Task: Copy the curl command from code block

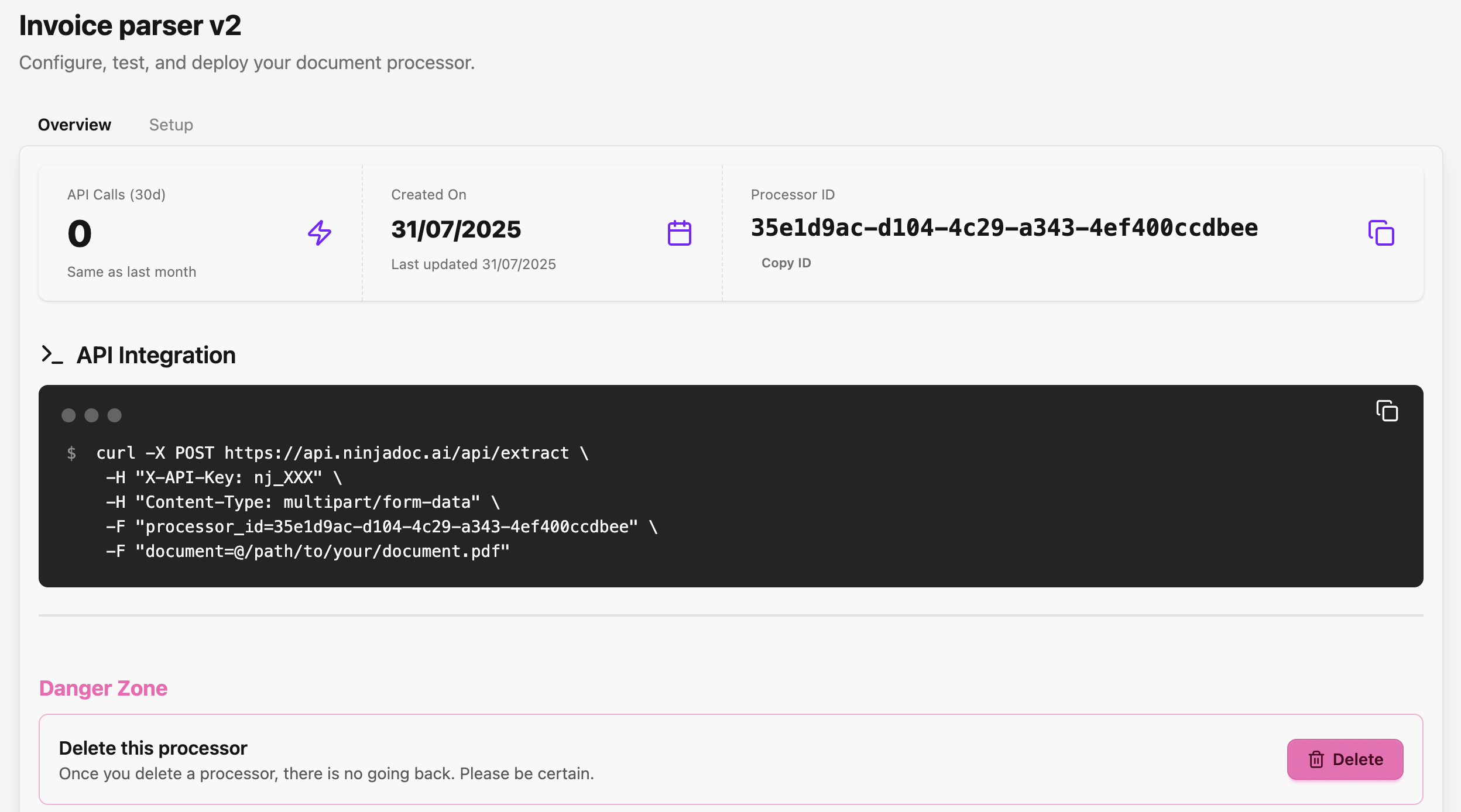Action: (1387, 411)
